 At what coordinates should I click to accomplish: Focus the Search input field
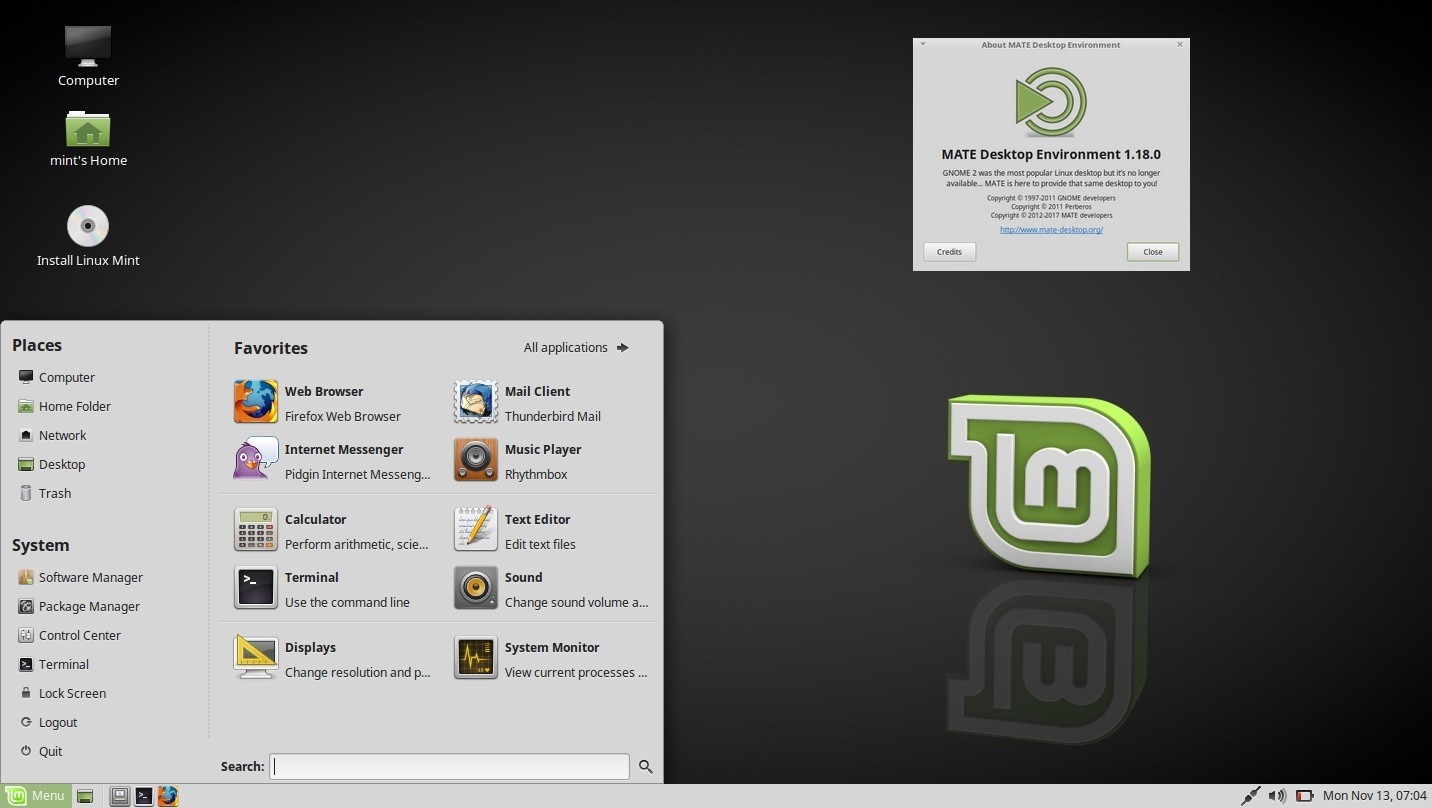449,766
